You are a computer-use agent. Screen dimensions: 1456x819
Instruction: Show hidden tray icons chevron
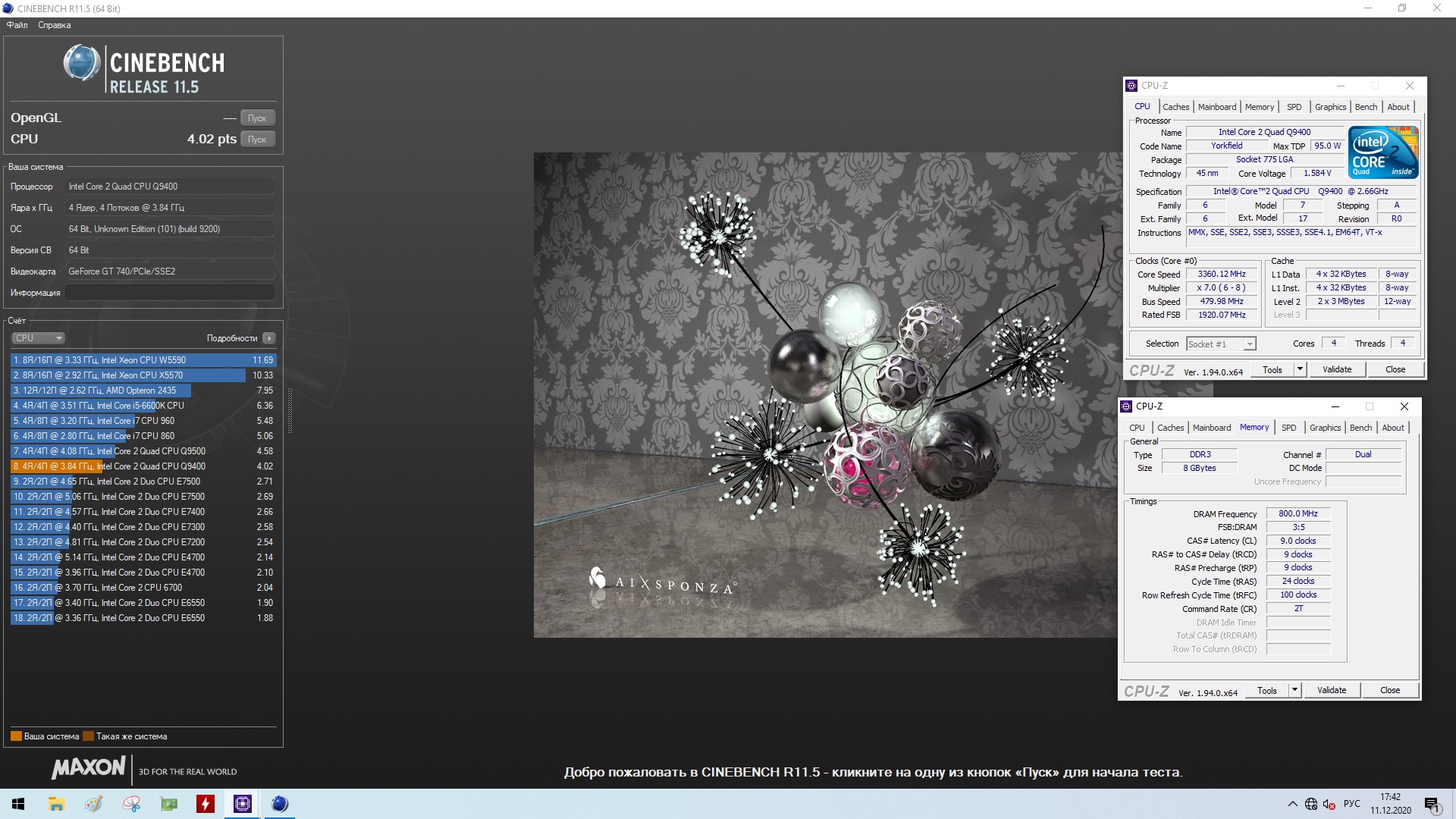click(1292, 804)
